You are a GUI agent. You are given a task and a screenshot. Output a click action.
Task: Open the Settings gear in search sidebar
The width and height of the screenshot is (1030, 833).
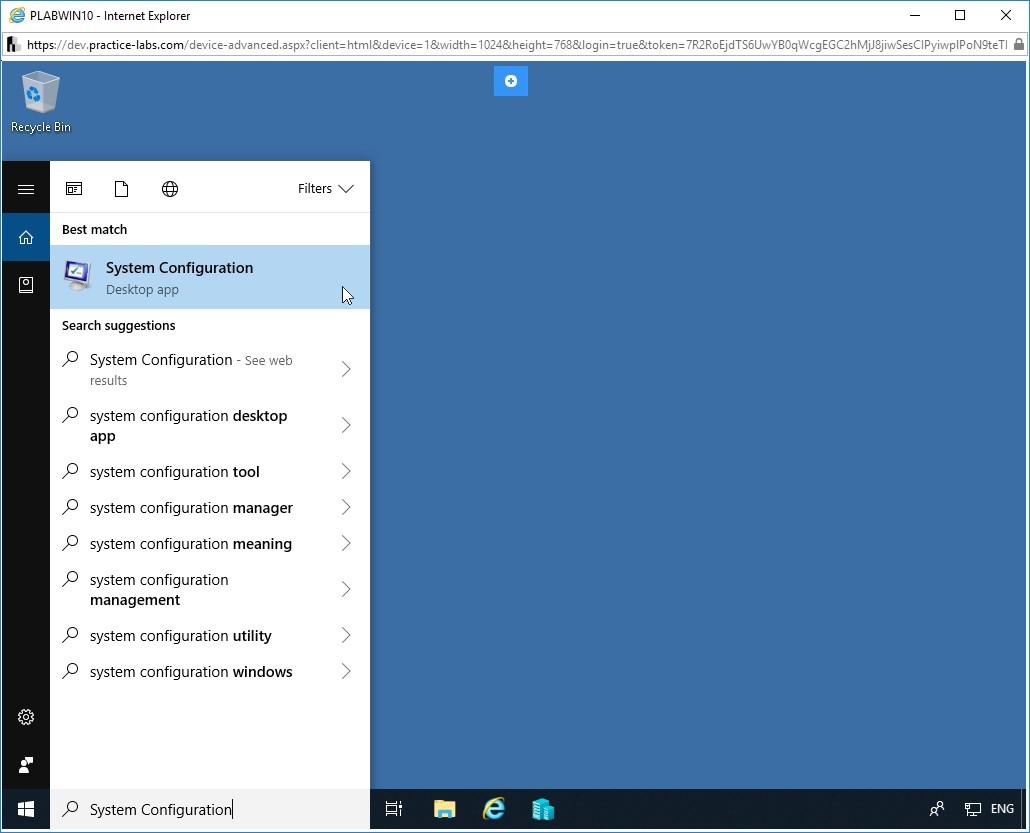pyautogui.click(x=26, y=717)
